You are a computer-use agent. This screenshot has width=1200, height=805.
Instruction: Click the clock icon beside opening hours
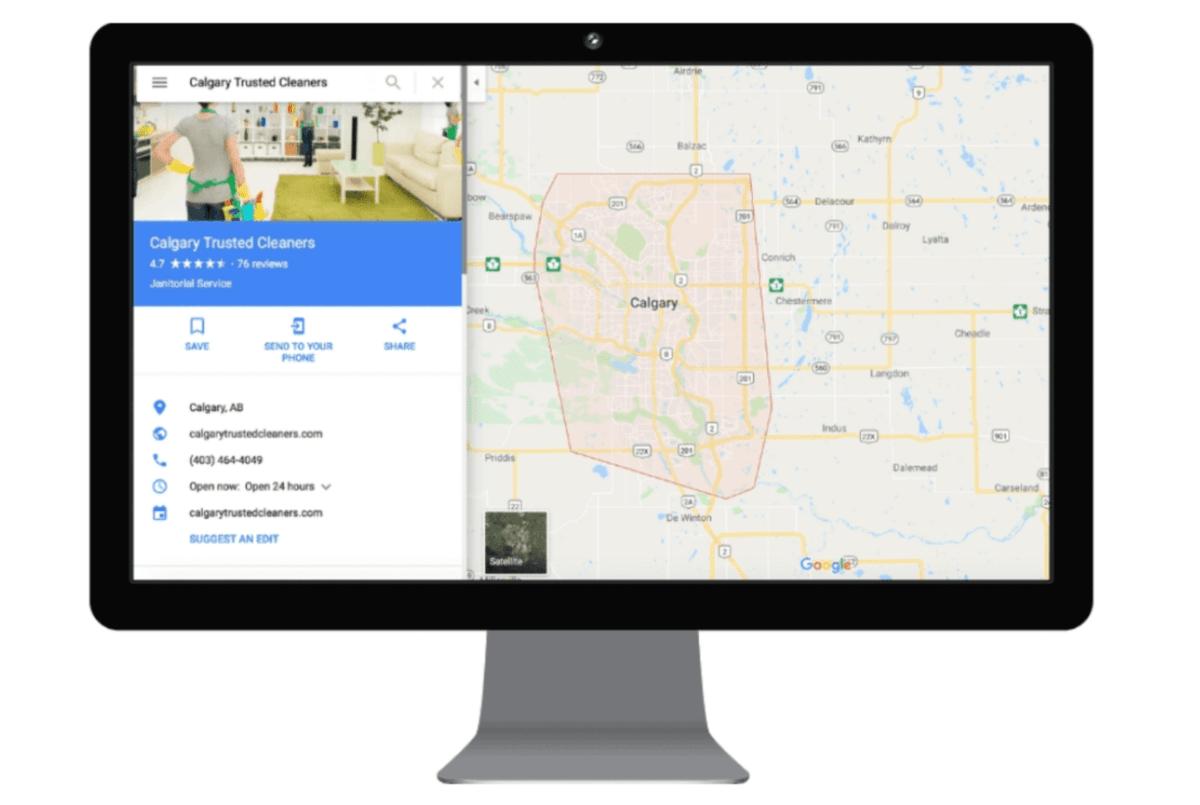(x=161, y=487)
